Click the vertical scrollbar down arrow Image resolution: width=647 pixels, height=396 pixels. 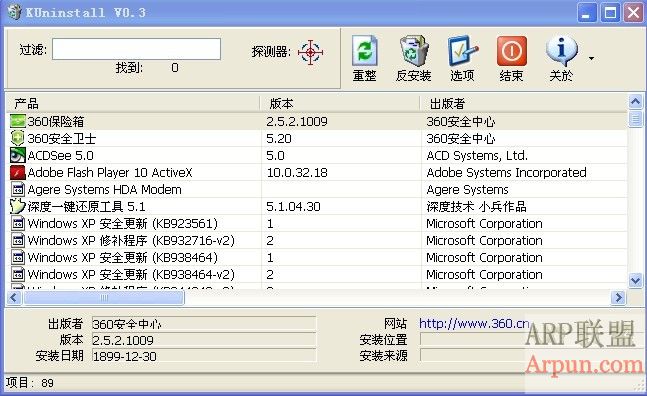[x=635, y=280]
